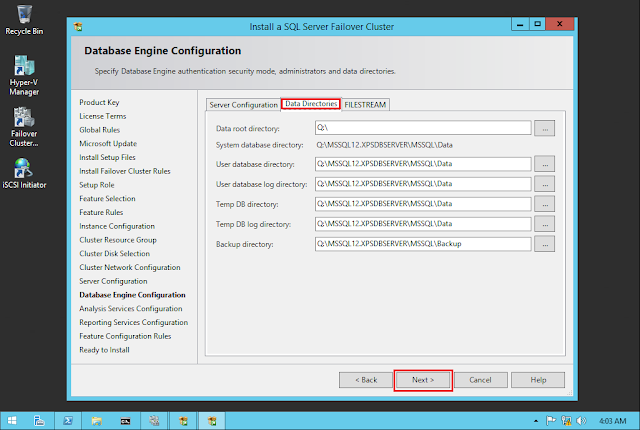640x430 pixels.
Task: Click the volume speaker tray icon
Action: (x=581, y=421)
